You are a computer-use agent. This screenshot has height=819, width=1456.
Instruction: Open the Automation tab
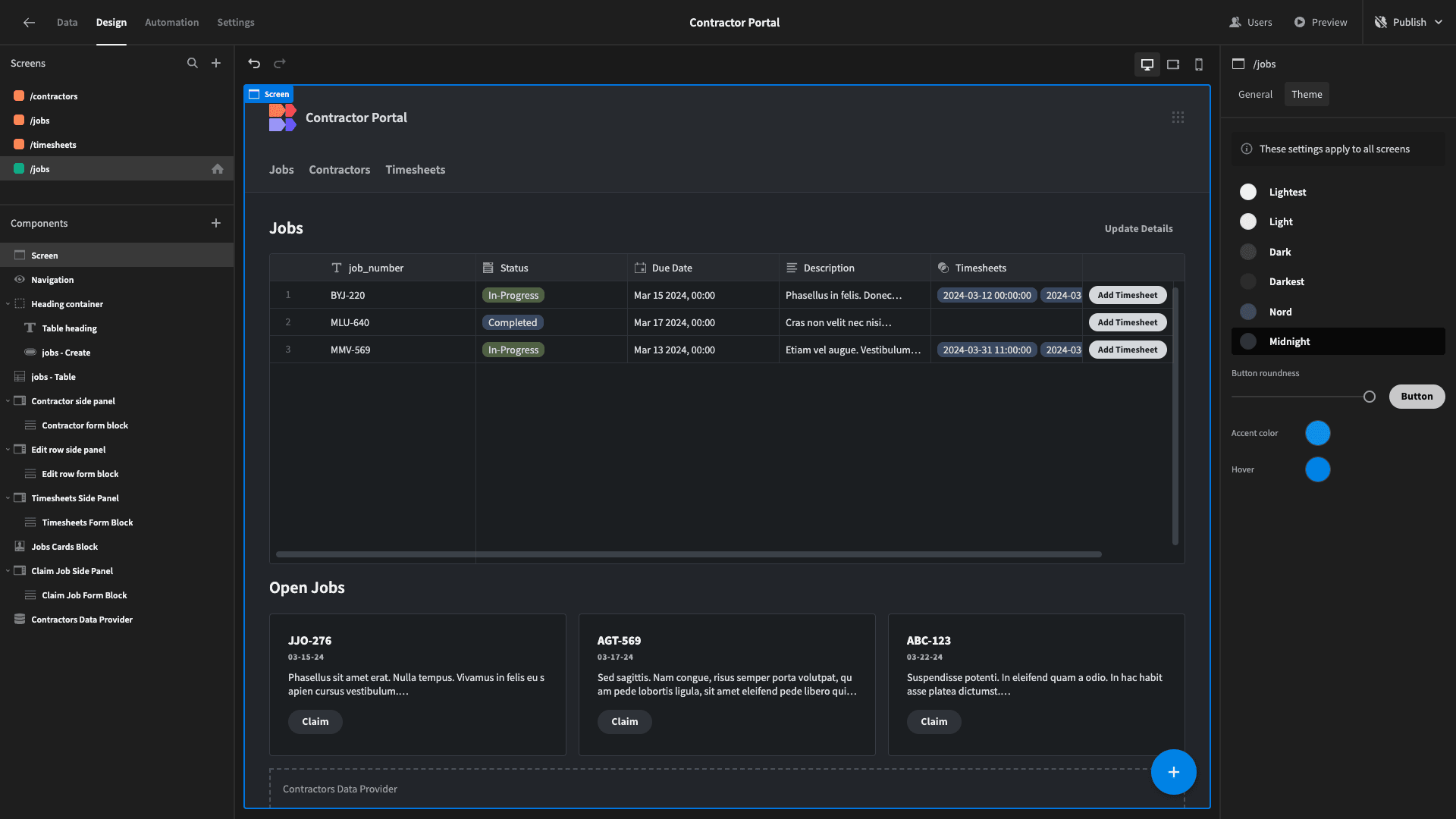[x=172, y=23]
